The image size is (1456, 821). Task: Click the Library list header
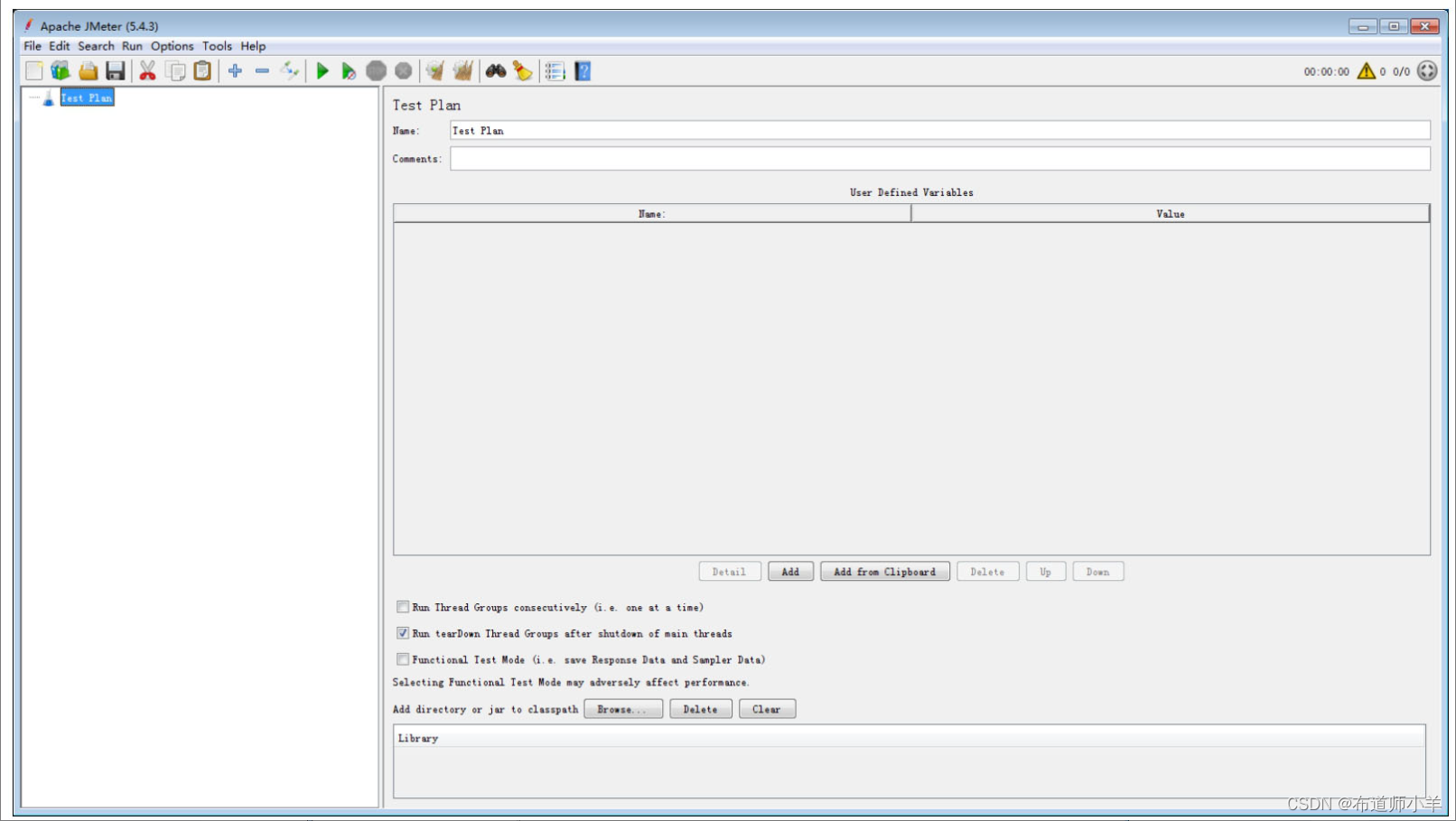point(910,737)
